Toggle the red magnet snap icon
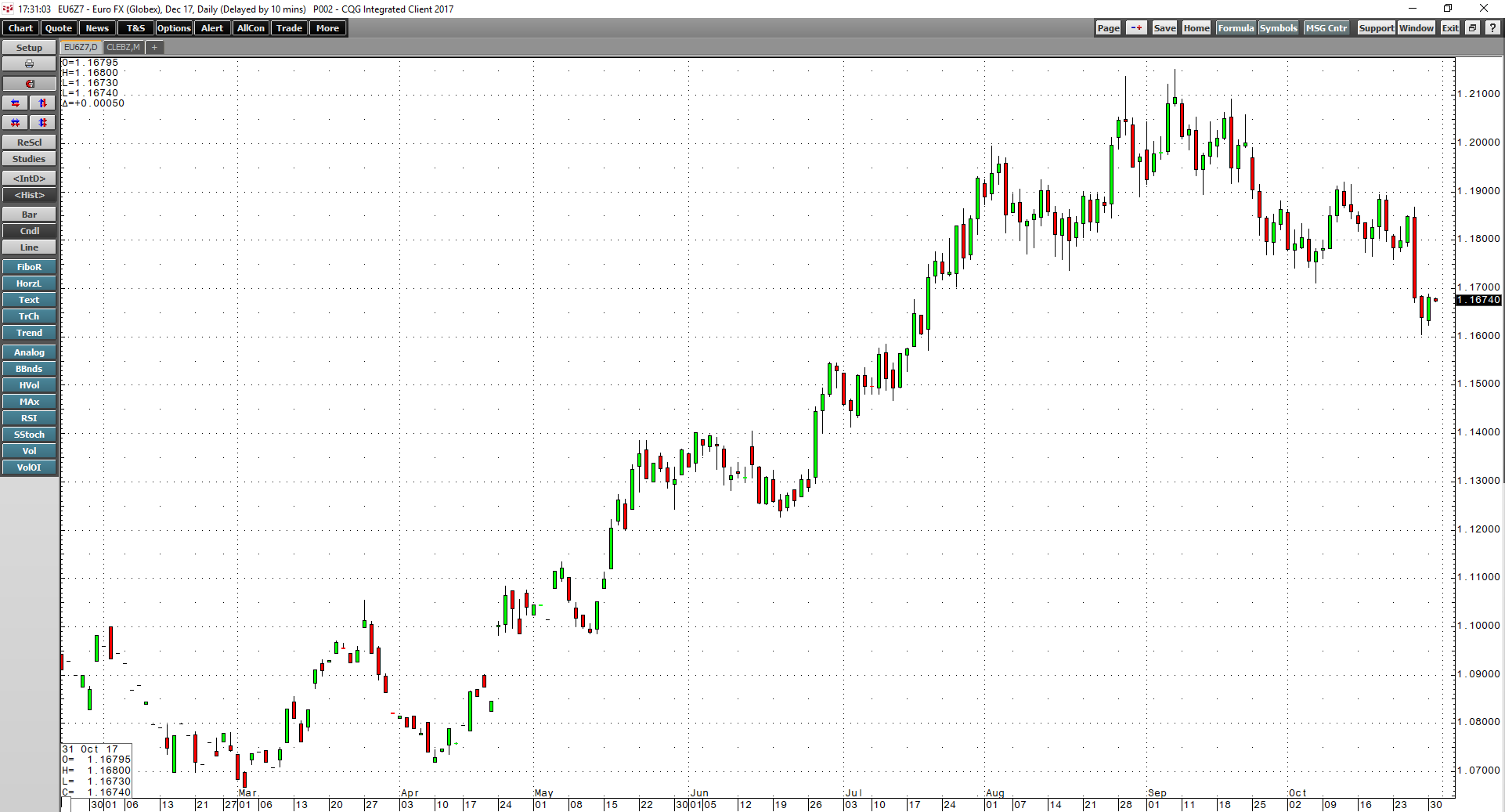 29,84
